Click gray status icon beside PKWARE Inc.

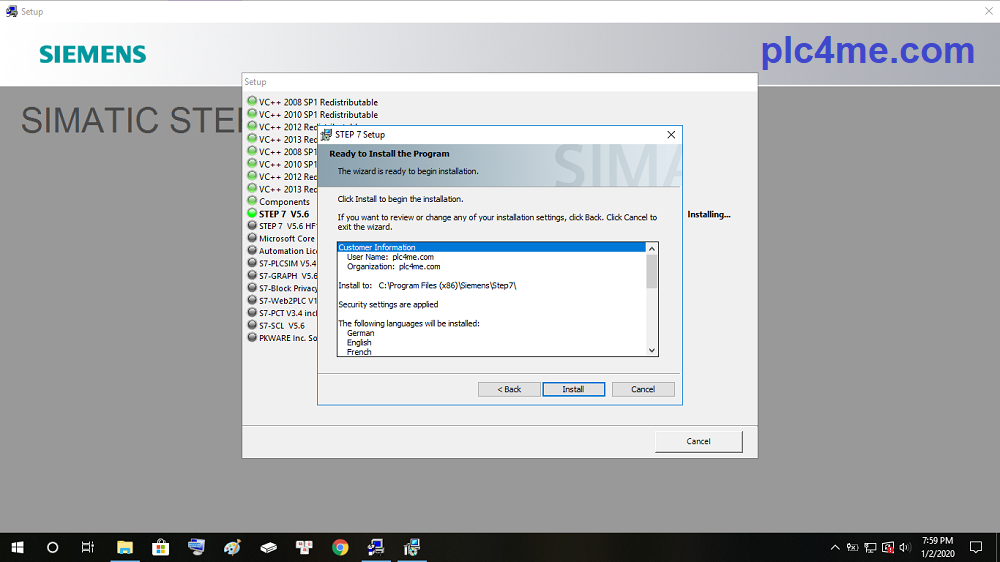[x=252, y=337]
